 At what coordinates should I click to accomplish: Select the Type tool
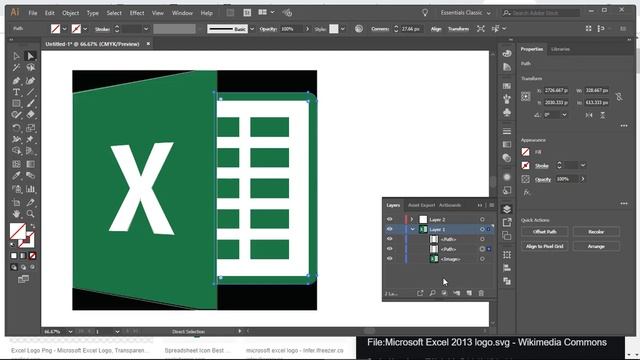[16, 92]
